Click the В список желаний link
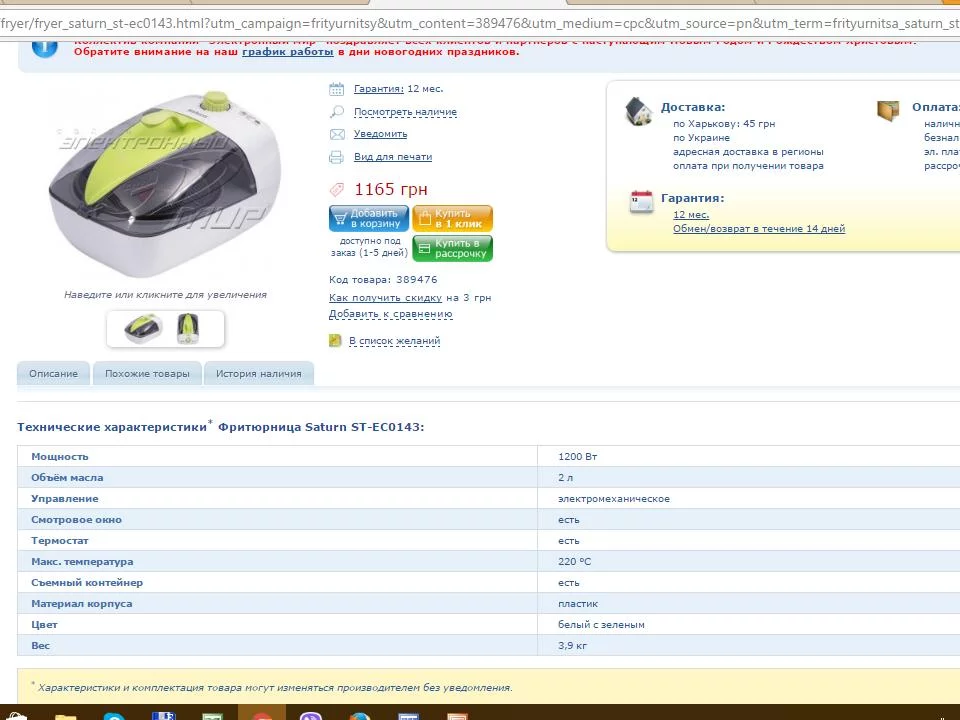960x720 pixels. click(394, 340)
